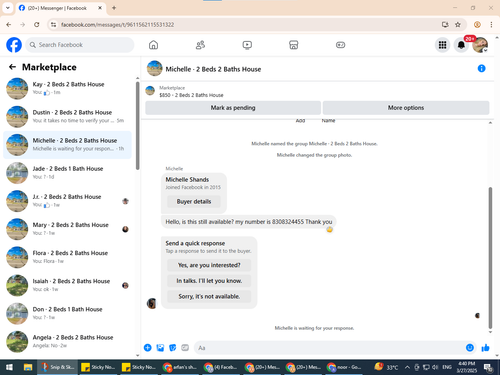Open first Sticky Notes taskbar item
Image resolution: width=500 pixels, height=375 pixels.
(98, 367)
